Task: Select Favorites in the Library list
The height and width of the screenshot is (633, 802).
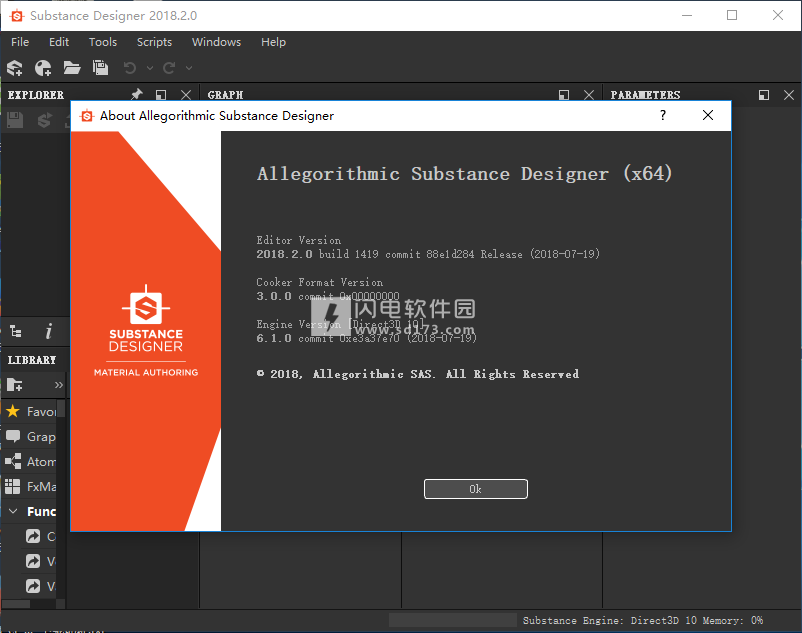Action: 30,412
